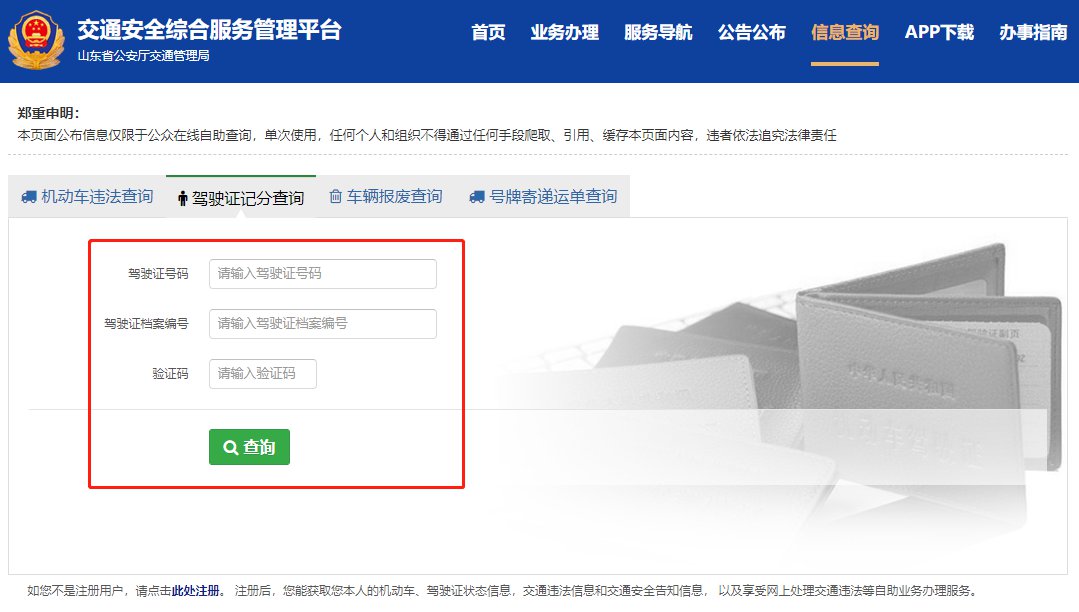The image size is (1079, 612).
Task: Open APP下载 page
Action: click(x=939, y=32)
